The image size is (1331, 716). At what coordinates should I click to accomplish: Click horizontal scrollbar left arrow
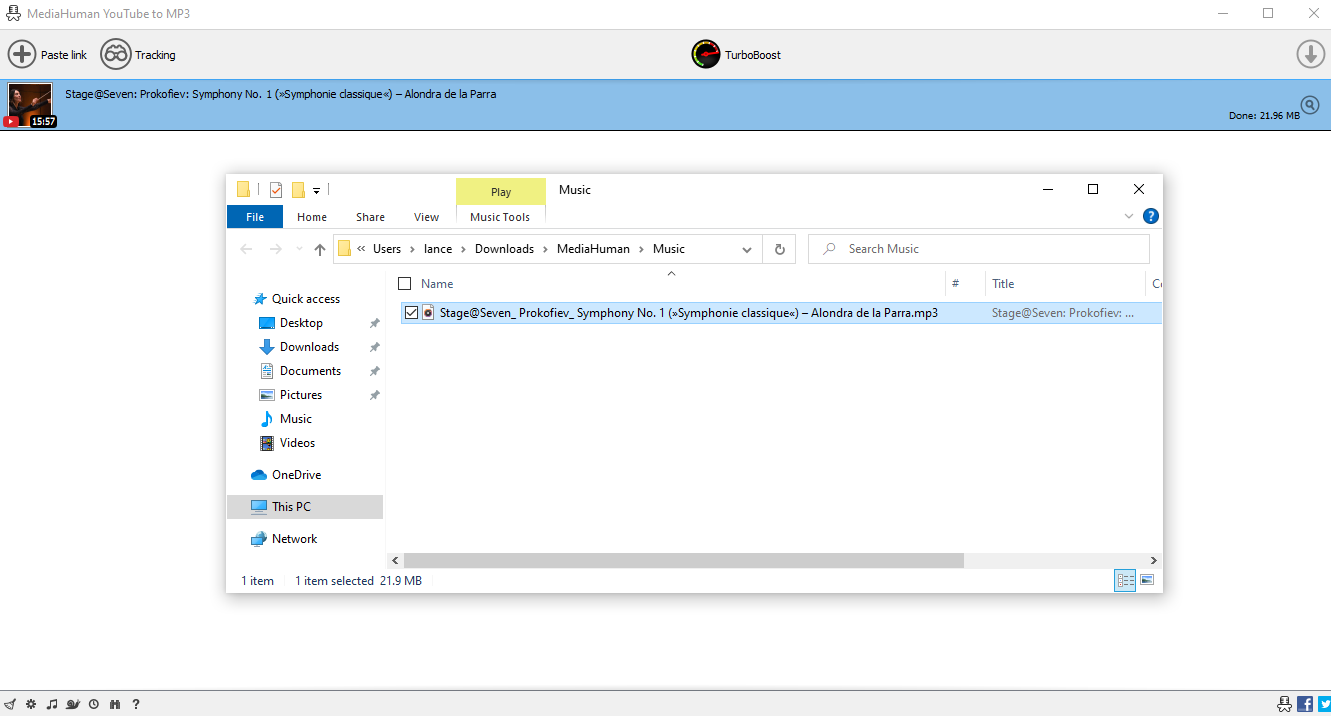point(395,561)
